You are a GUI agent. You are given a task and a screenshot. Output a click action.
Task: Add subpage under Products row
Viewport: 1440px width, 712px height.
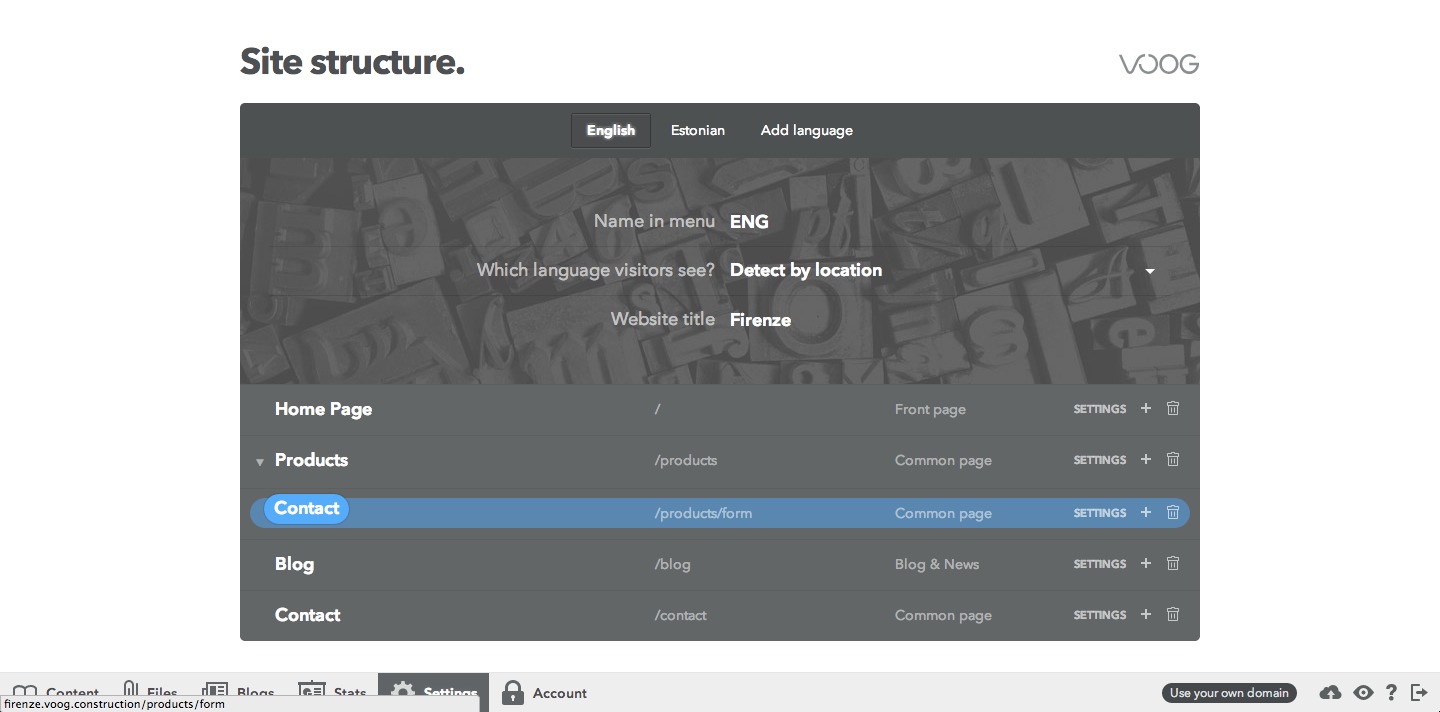coord(1146,459)
